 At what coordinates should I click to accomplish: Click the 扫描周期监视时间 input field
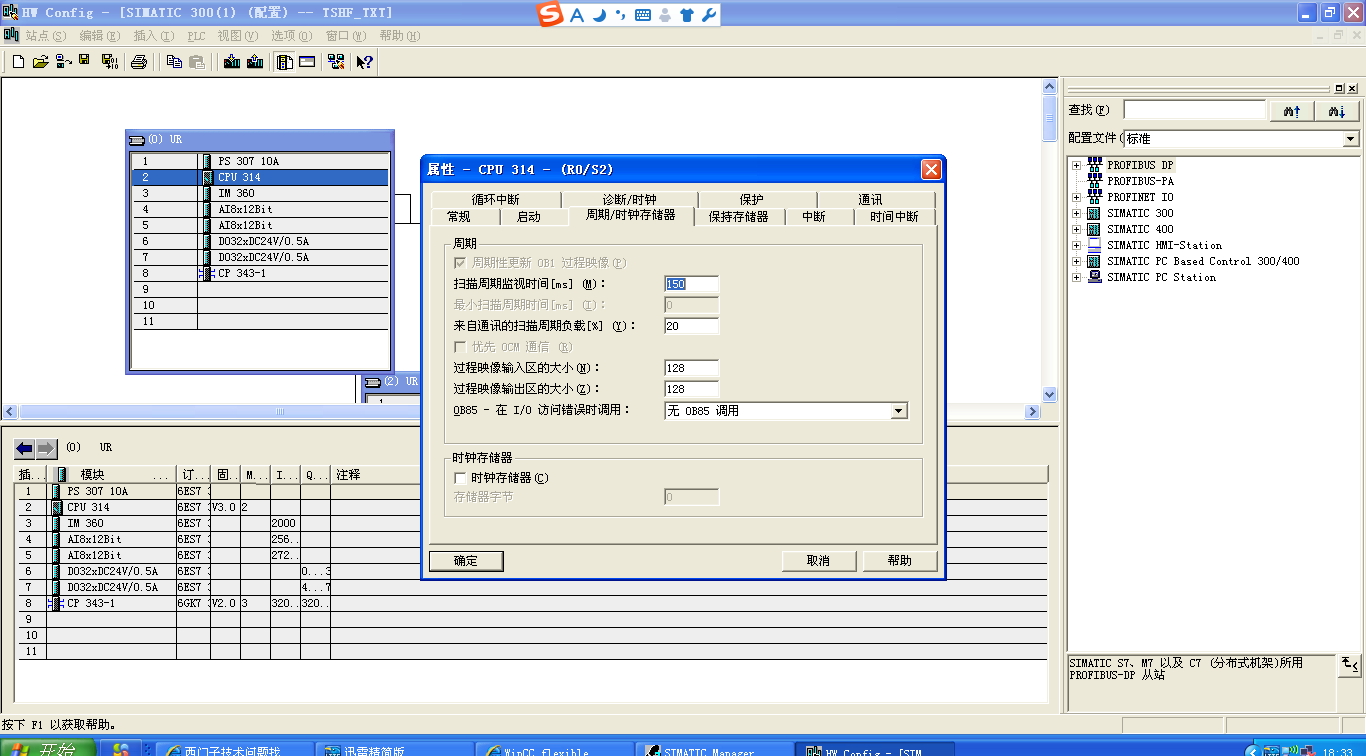(x=692, y=285)
